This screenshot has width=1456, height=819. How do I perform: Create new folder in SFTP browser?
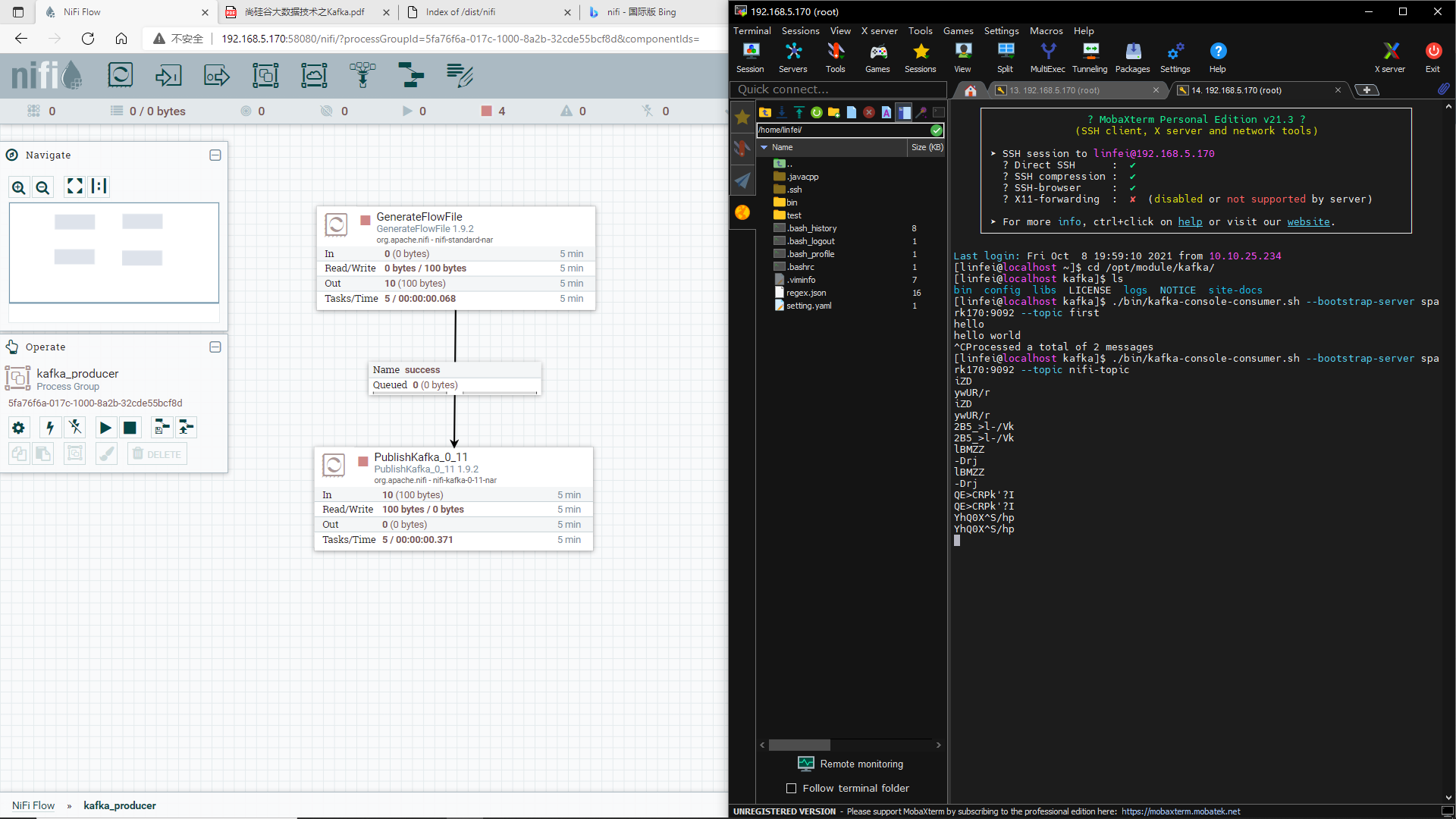coord(834,112)
